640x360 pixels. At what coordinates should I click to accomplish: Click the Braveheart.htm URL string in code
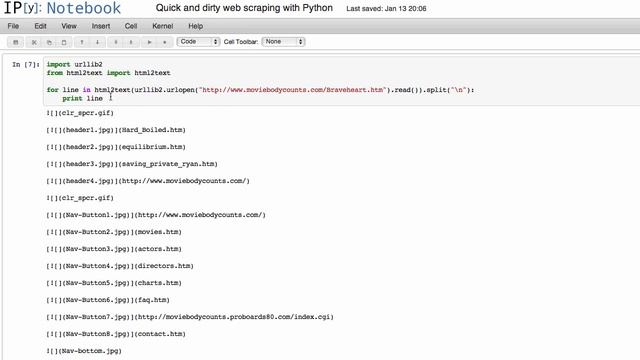292,90
